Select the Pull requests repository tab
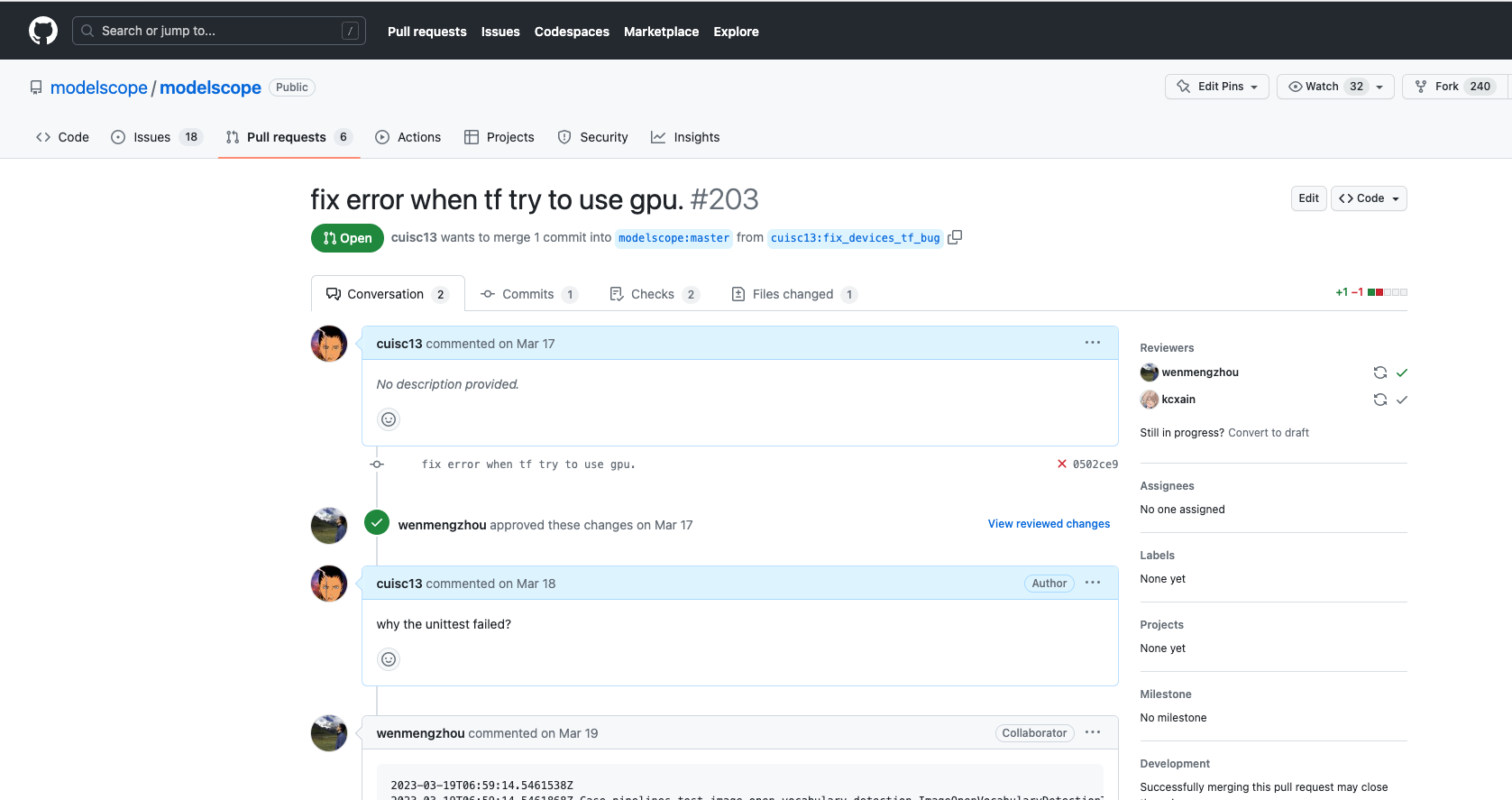1512x800 pixels. pyautogui.click(x=289, y=137)
